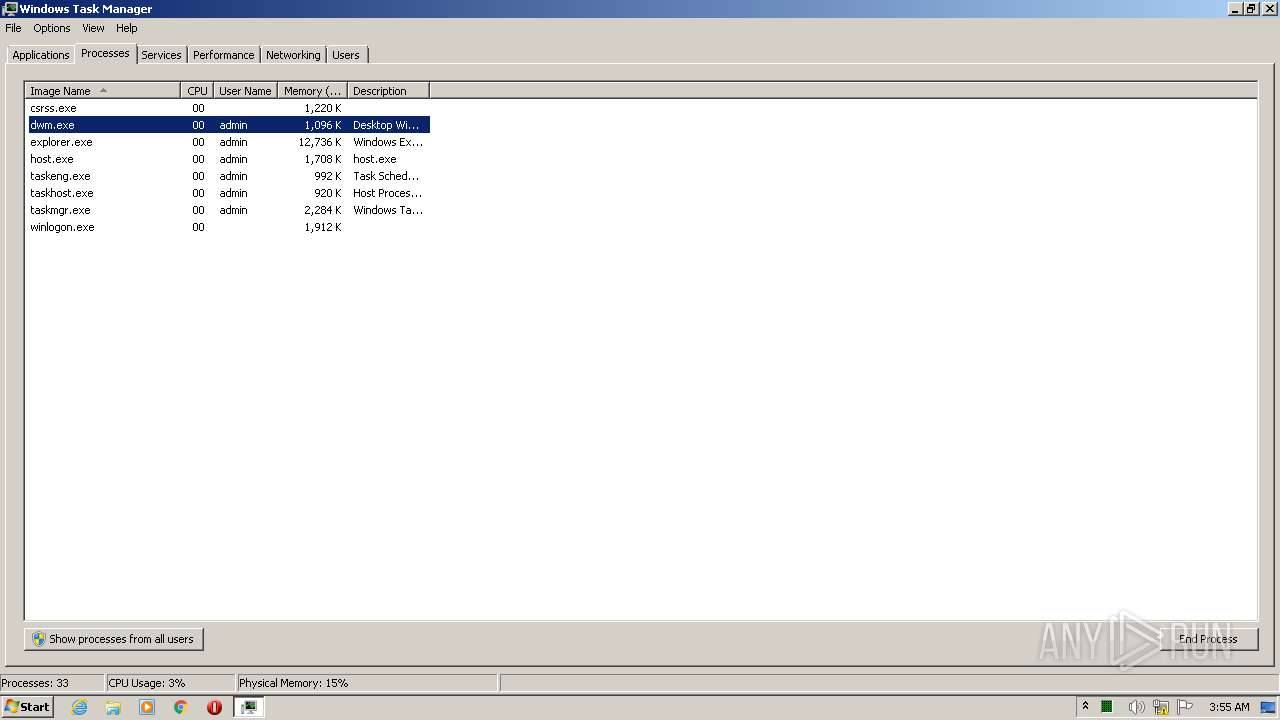Click Show processes from all users
The height and width of the screenshot is (720, 1280).
tap(114, 639)
